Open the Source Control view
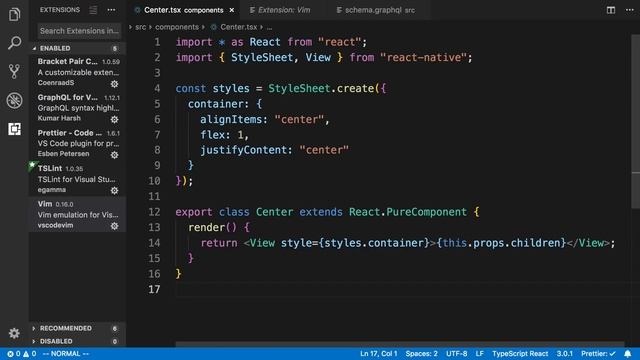Viewport: 640px width, 360px height. click(x=14, y=71)
